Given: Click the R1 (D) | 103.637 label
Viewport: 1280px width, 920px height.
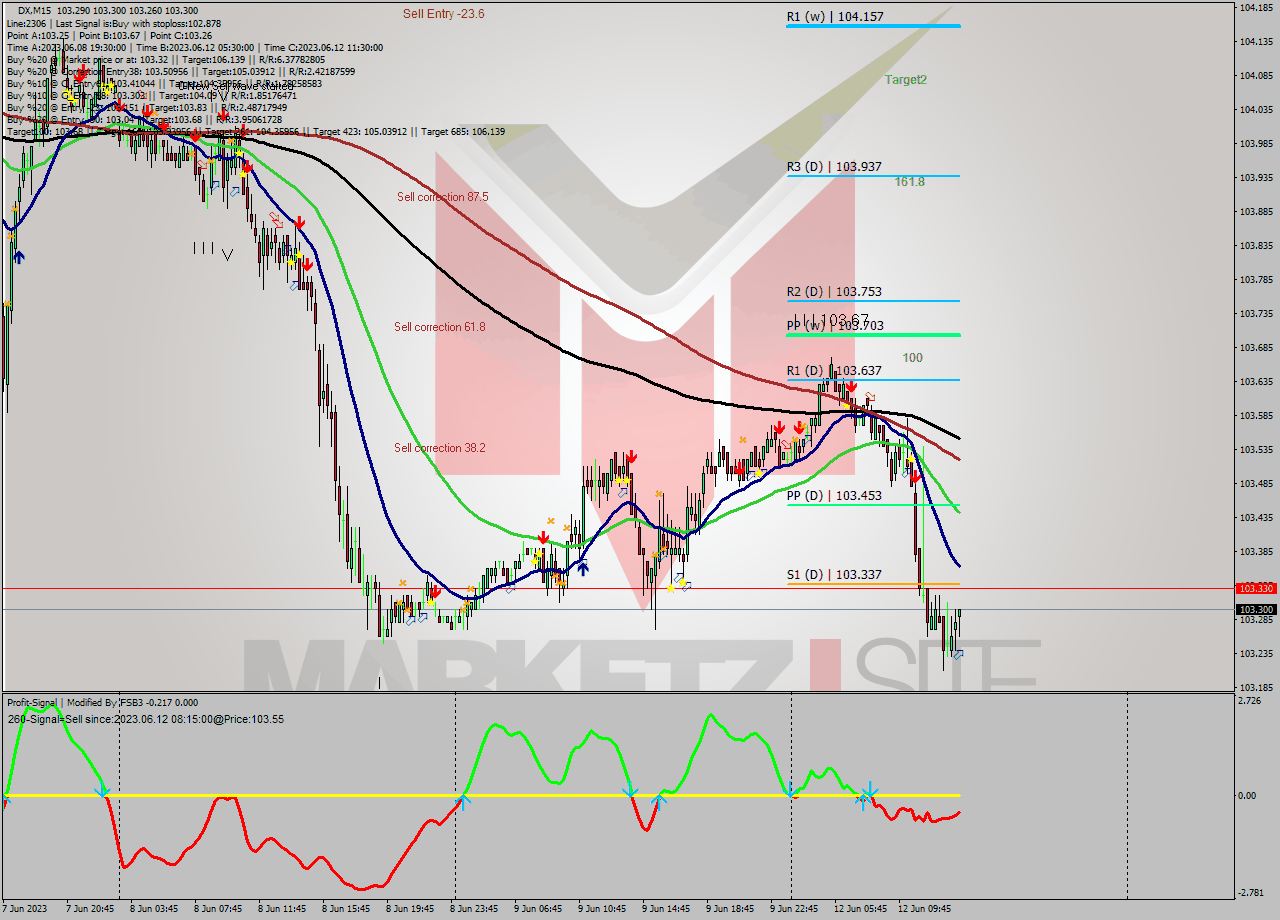Looking at the screenshot, I should point(835,371).
